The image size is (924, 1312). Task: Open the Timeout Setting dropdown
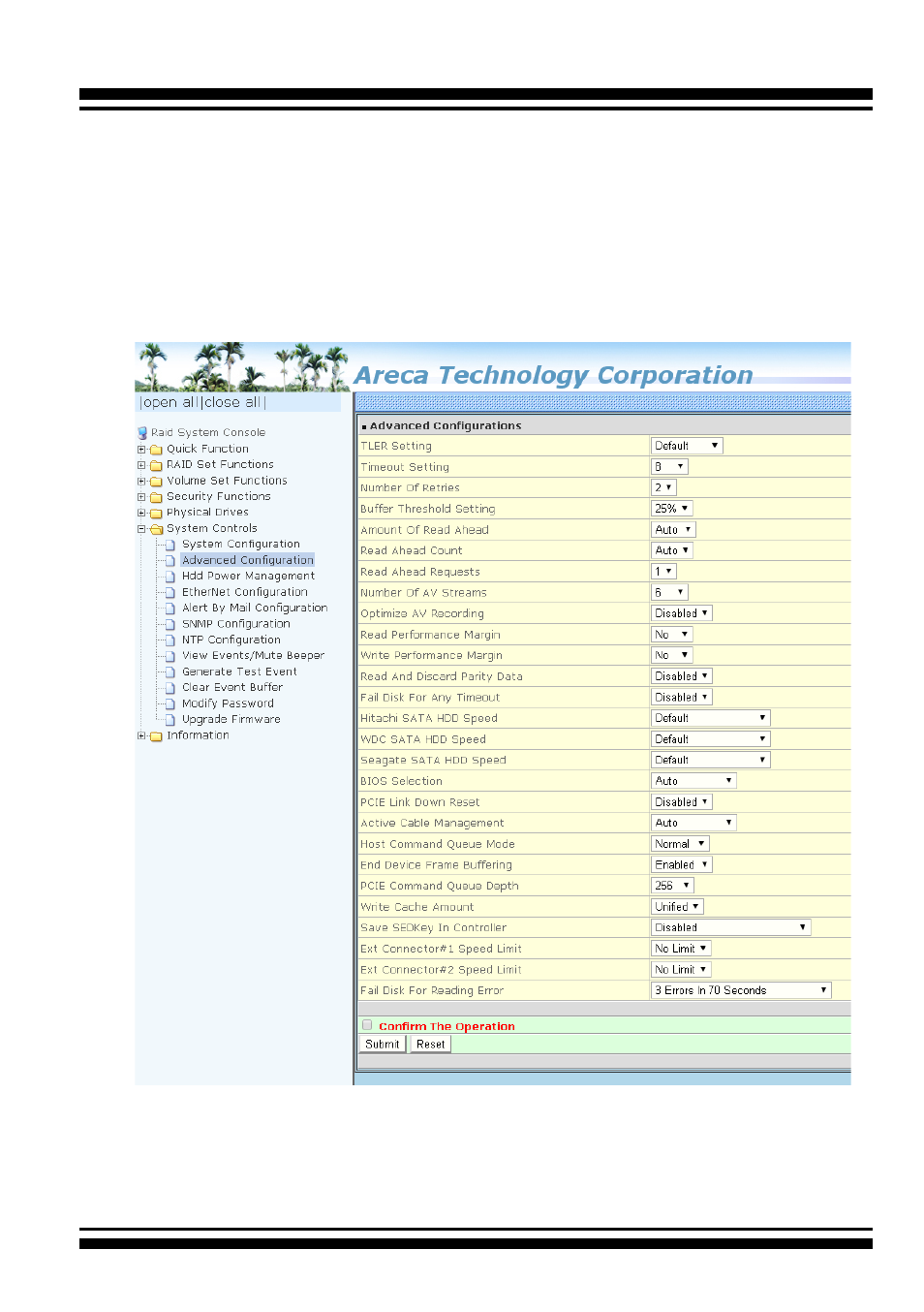pyautogui.click(x=669, y=467)
